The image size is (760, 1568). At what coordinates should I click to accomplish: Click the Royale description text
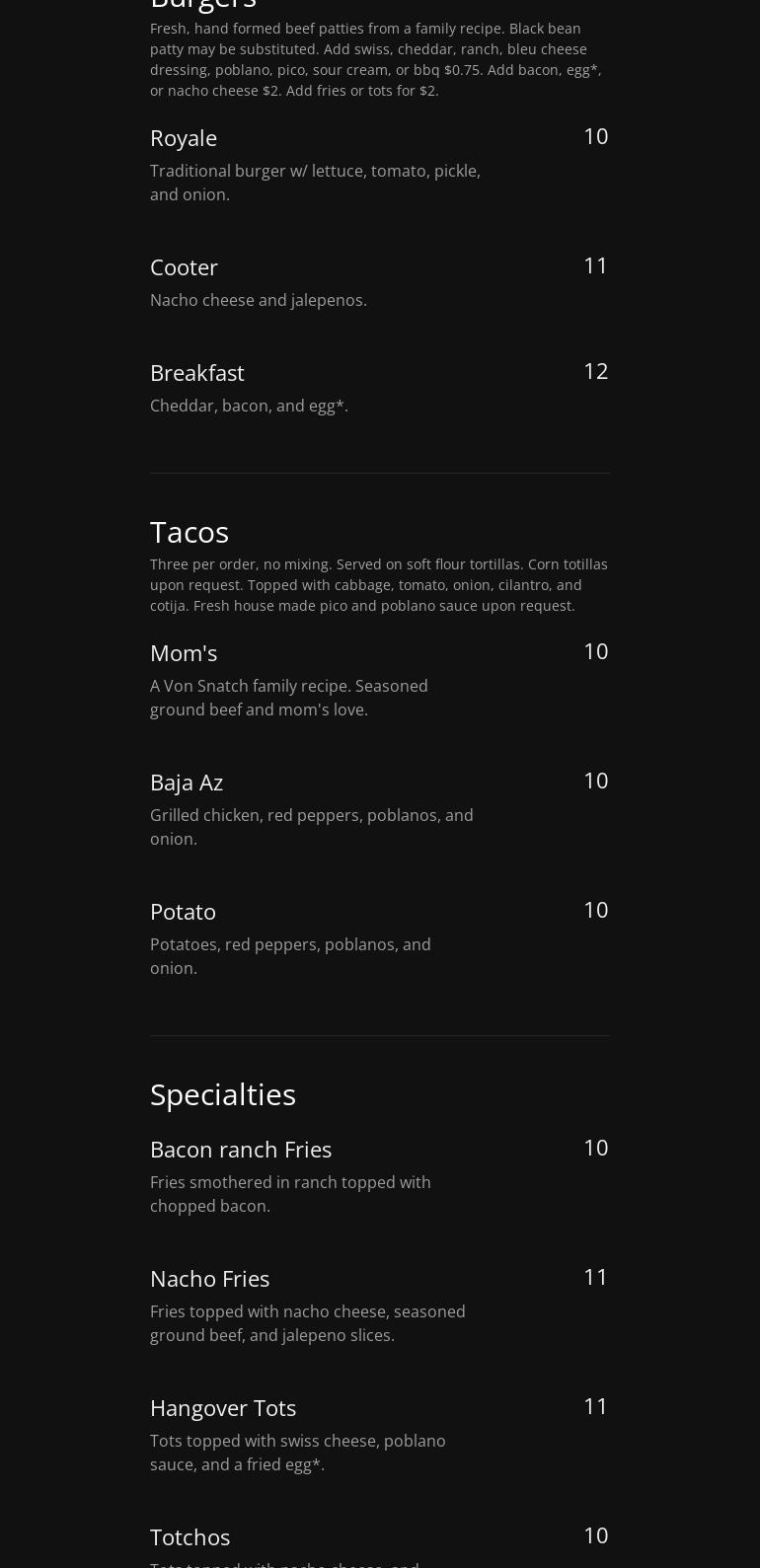click(315, 183)
